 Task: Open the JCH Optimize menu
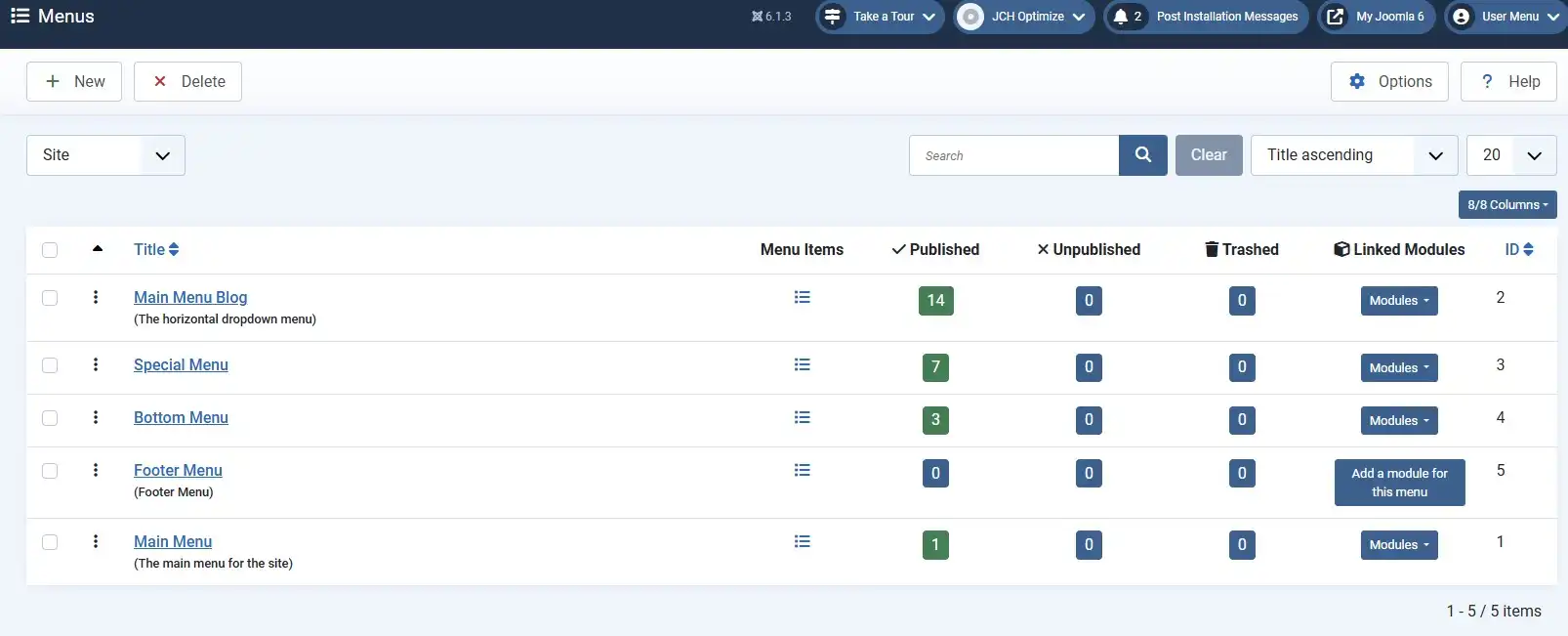(x=1024, y=17)
